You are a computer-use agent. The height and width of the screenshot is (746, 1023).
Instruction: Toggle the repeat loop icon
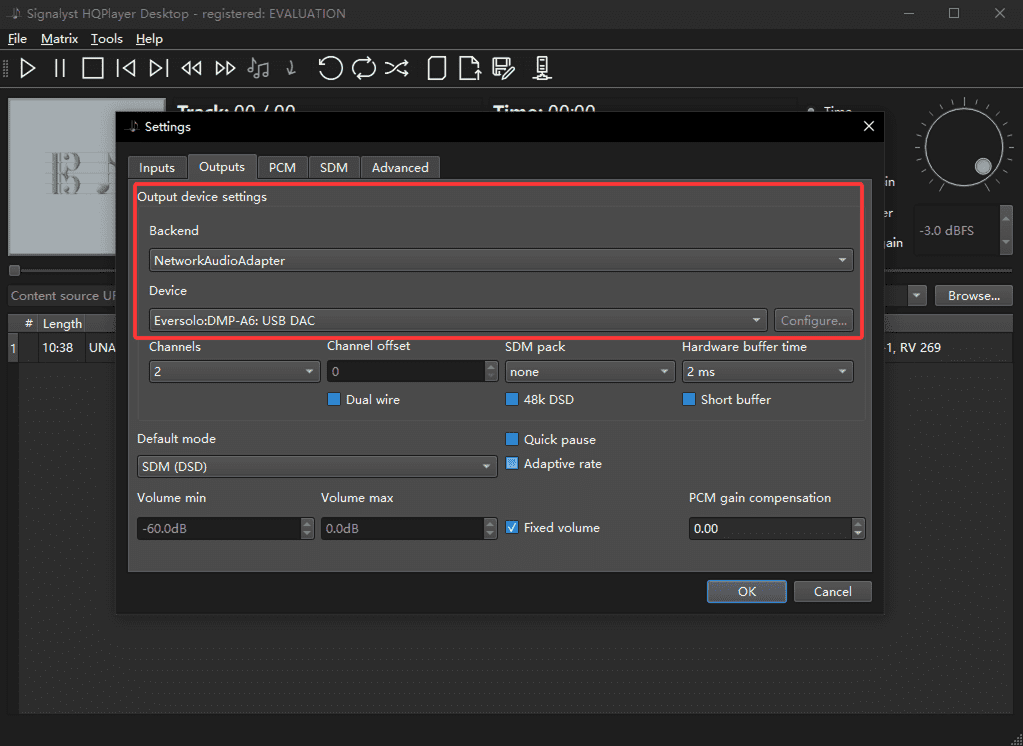pos(363,68)
